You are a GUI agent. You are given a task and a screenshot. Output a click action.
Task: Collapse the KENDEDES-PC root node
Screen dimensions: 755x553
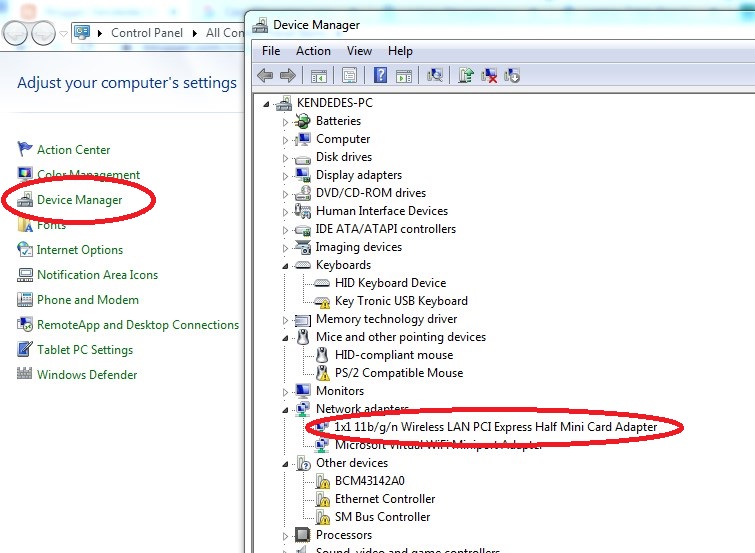pyautogui.click(x=266, y=104)
